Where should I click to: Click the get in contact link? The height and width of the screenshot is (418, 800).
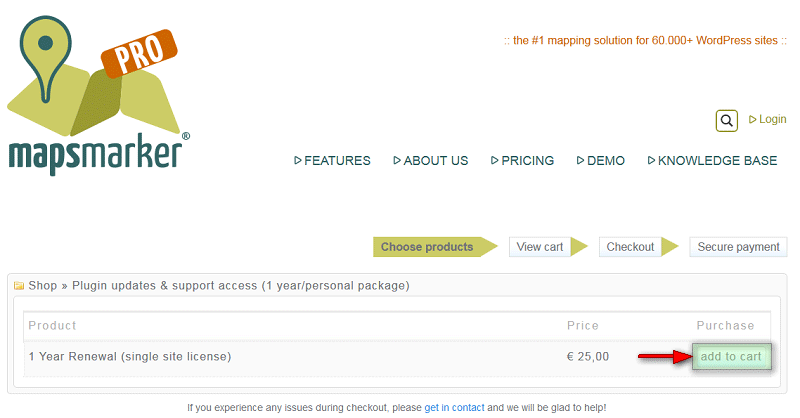point(454,408)
